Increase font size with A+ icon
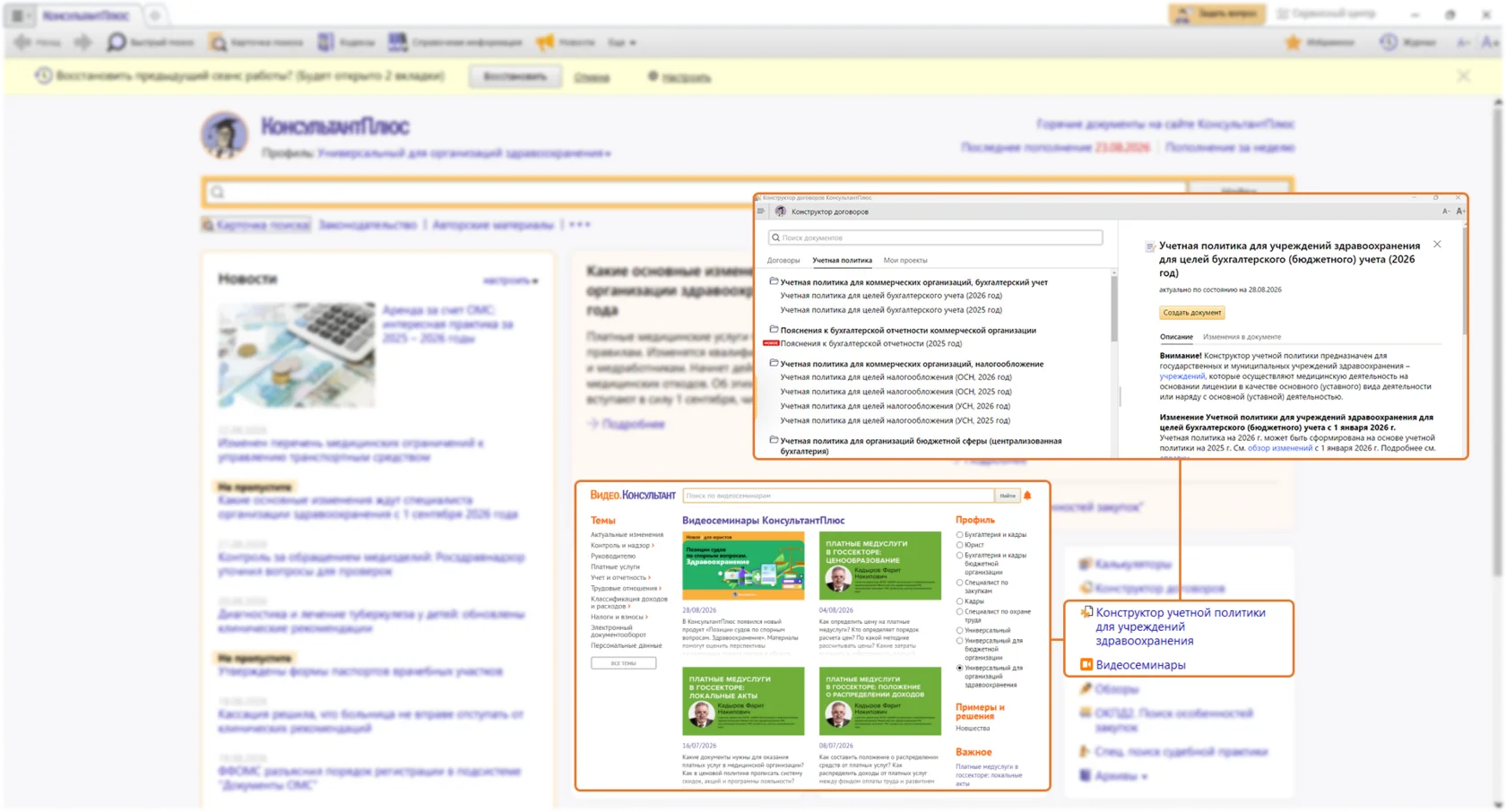The height and width of the screenshot is (812, 1506). pyautogui.click(x=1460, y=212)
